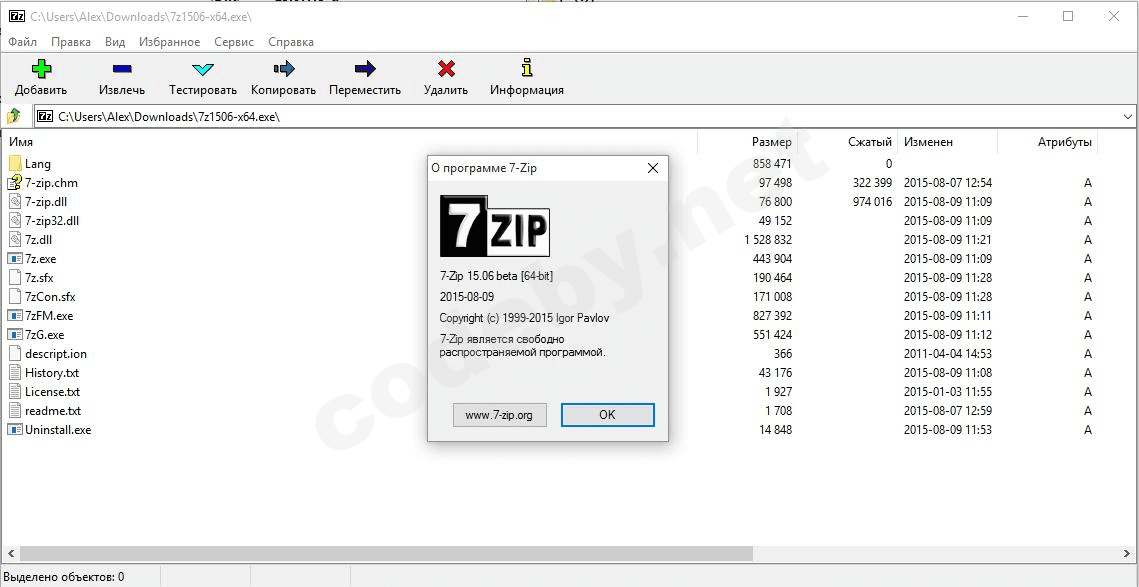The height and width of the screenshot is (587, 1139).
Task: Select the descript.ion file icon
Action: [15, 354]
